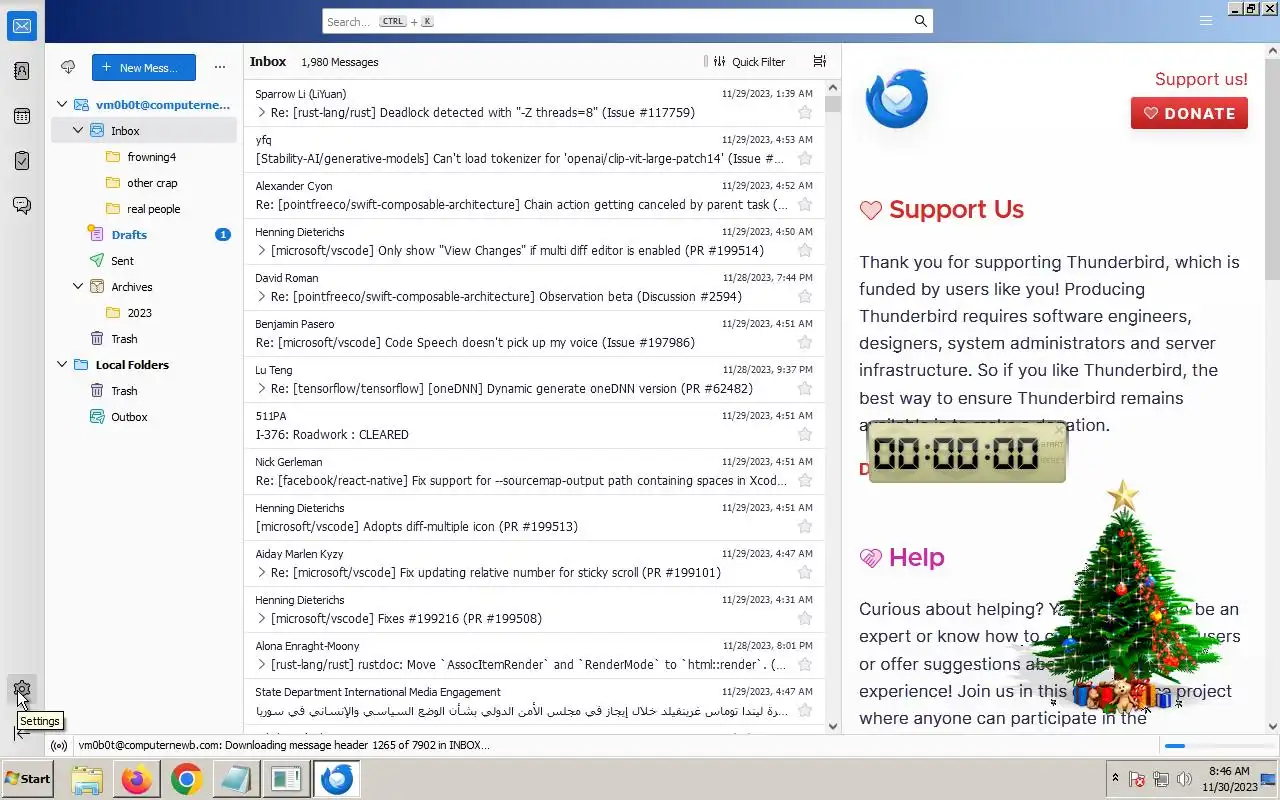
Task: Open the Address Book space
Action: point(22,71)
